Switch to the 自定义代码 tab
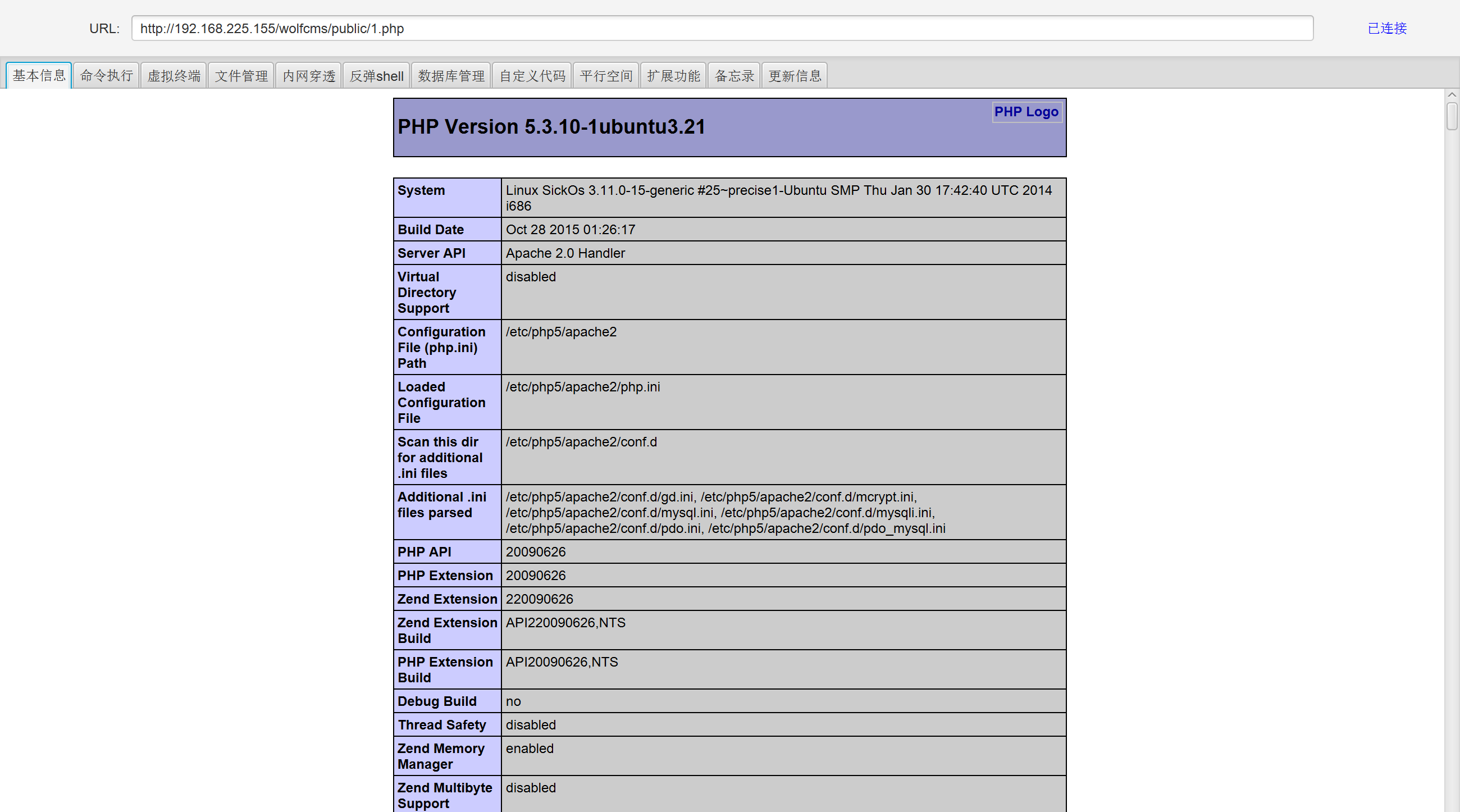 point(532,76)
